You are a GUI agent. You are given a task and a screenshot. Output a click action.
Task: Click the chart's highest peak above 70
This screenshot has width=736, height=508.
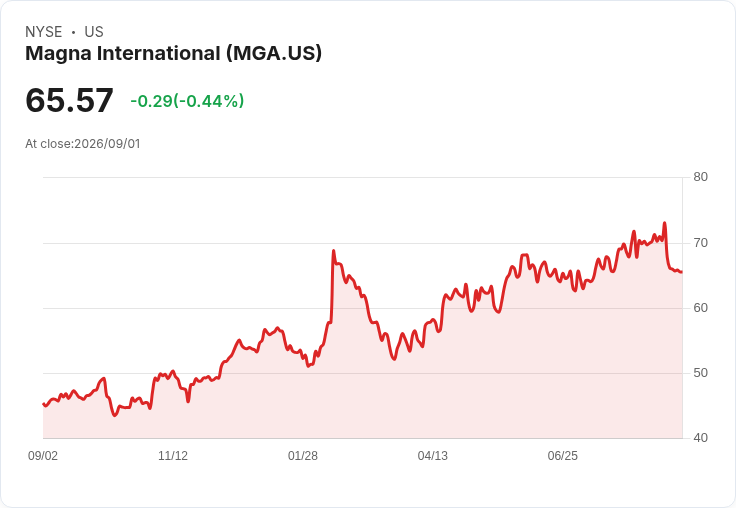[x=664, y=223]
